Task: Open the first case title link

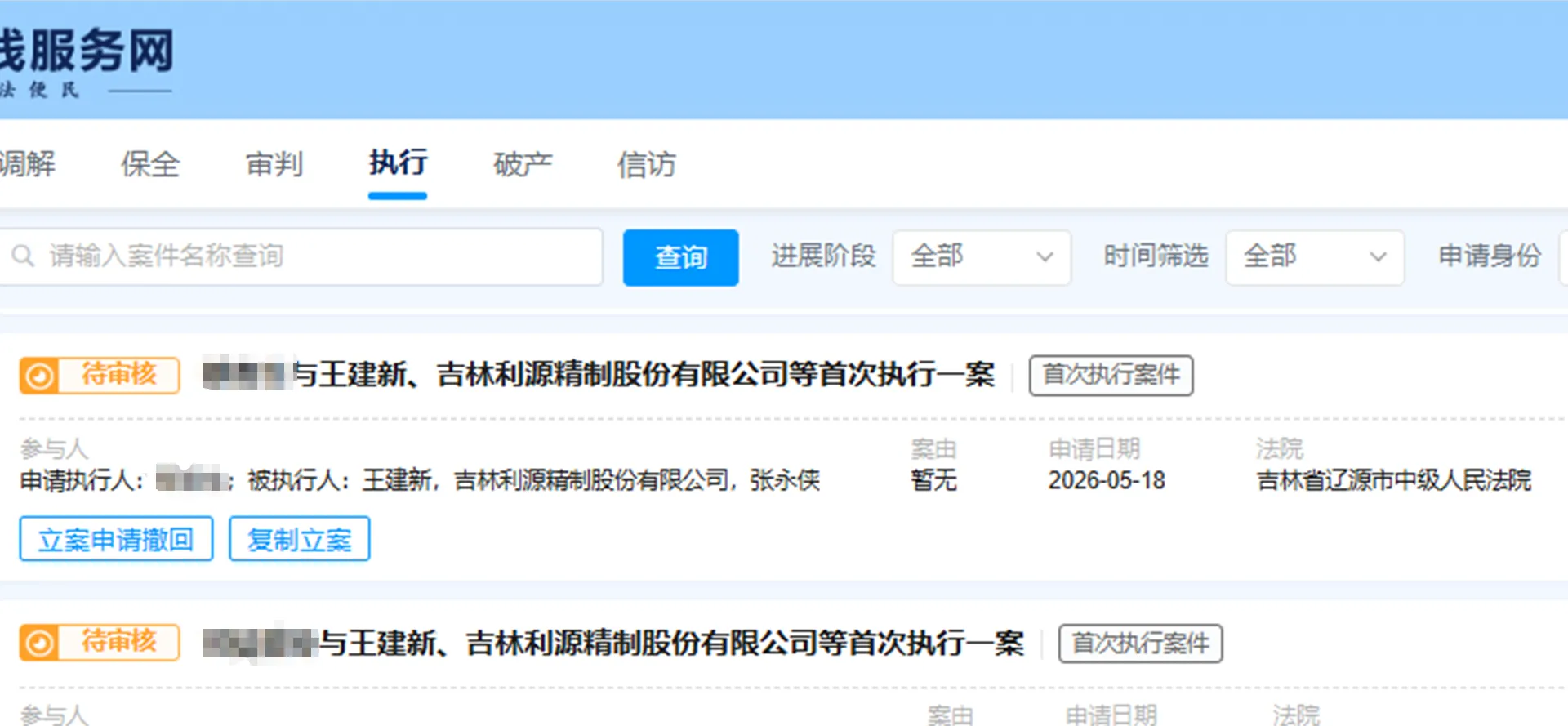Action: pos(599,375)
